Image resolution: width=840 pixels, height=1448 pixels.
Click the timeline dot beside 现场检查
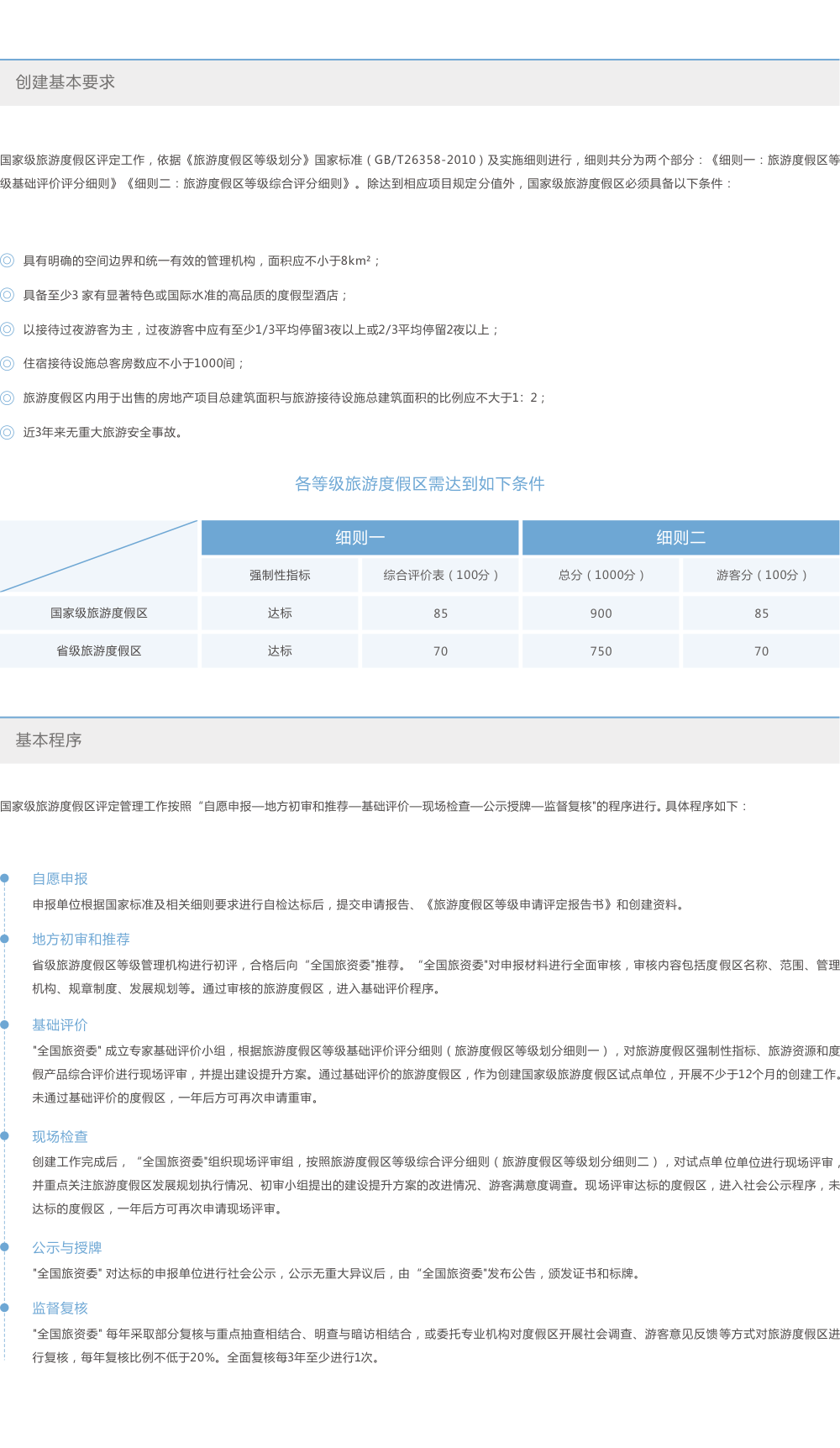pos(4,1136)
